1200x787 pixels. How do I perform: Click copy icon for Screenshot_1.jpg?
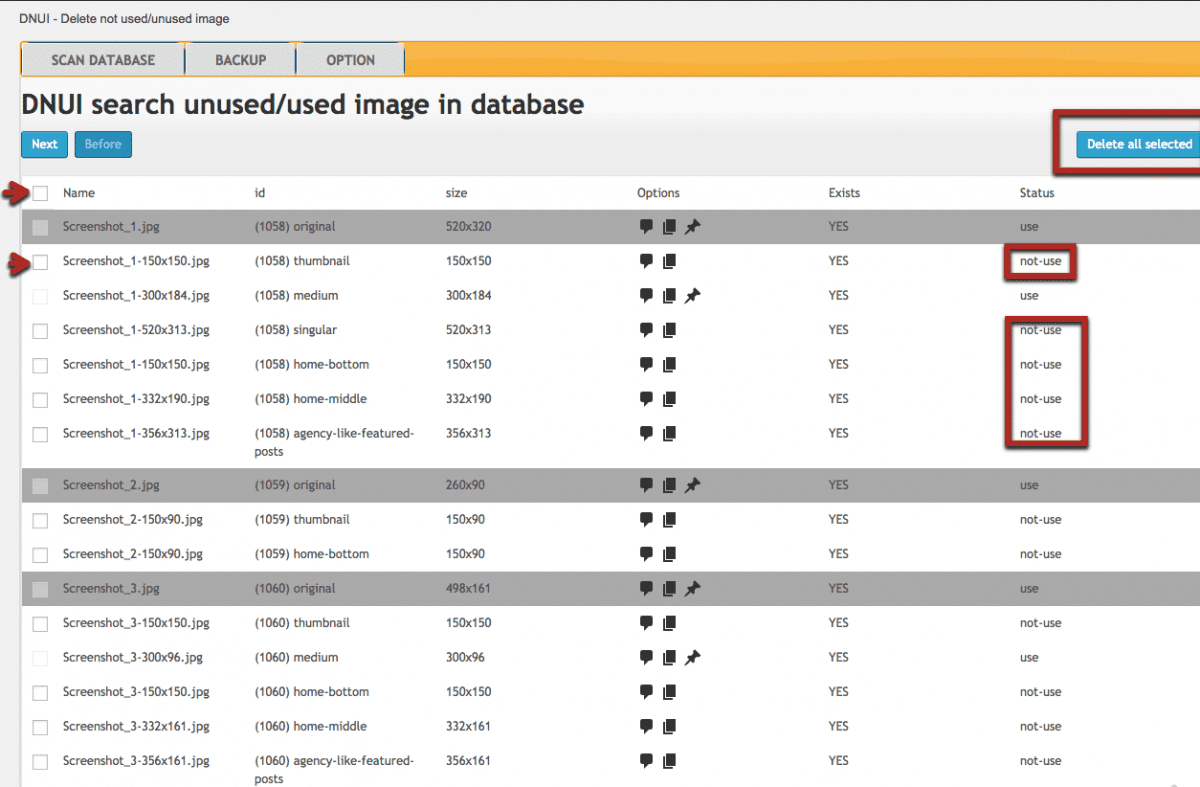pos(669,227)
